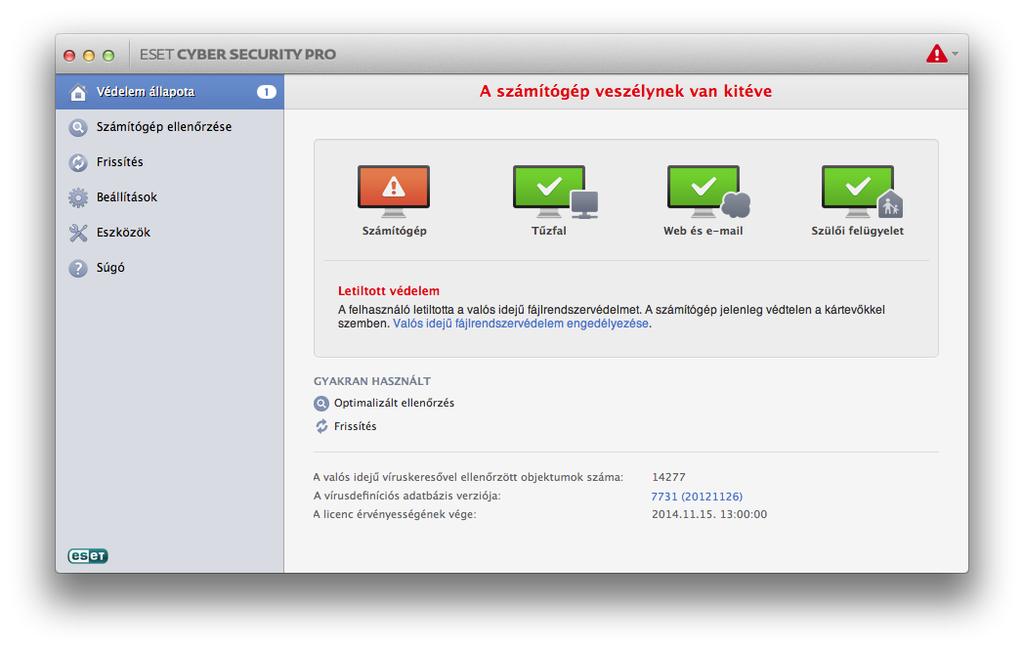Click the red Letiltott védelem heading

pos(389,291)
